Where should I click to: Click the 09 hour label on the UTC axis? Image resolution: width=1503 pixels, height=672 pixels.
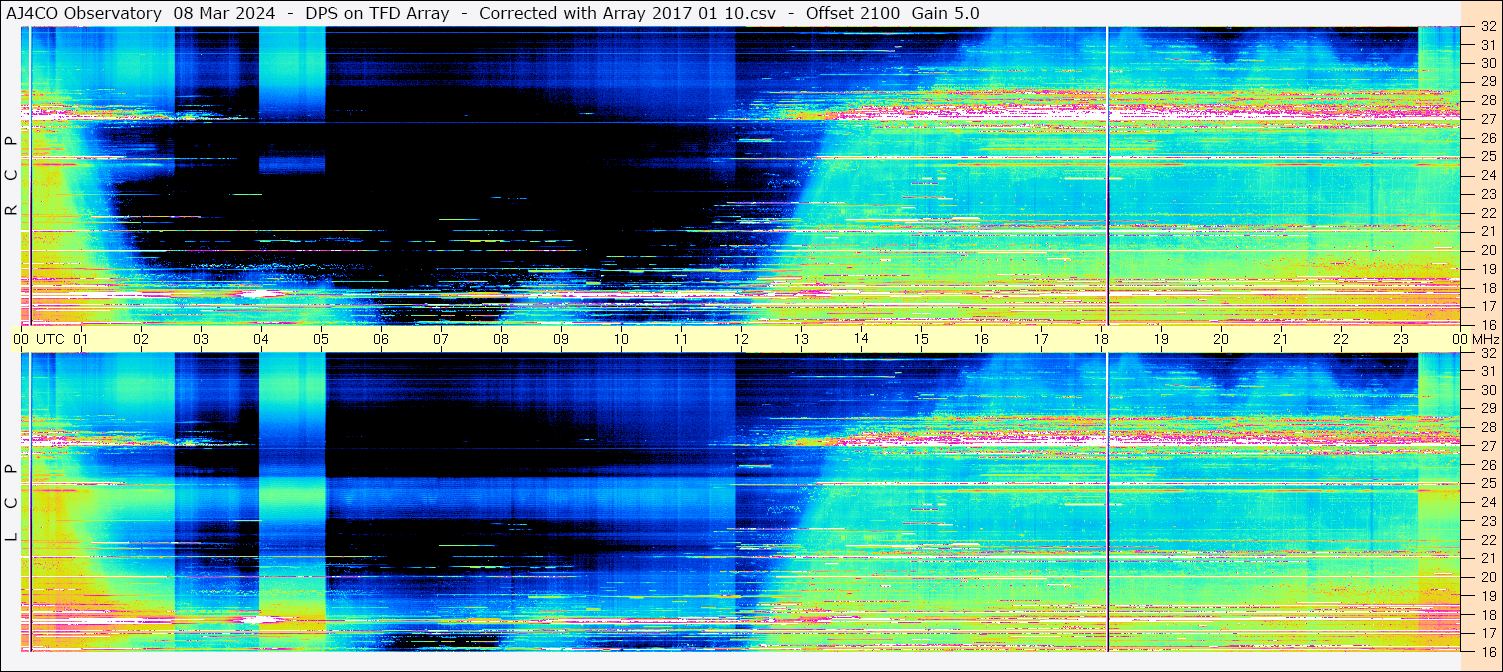(x=561, y=339)
